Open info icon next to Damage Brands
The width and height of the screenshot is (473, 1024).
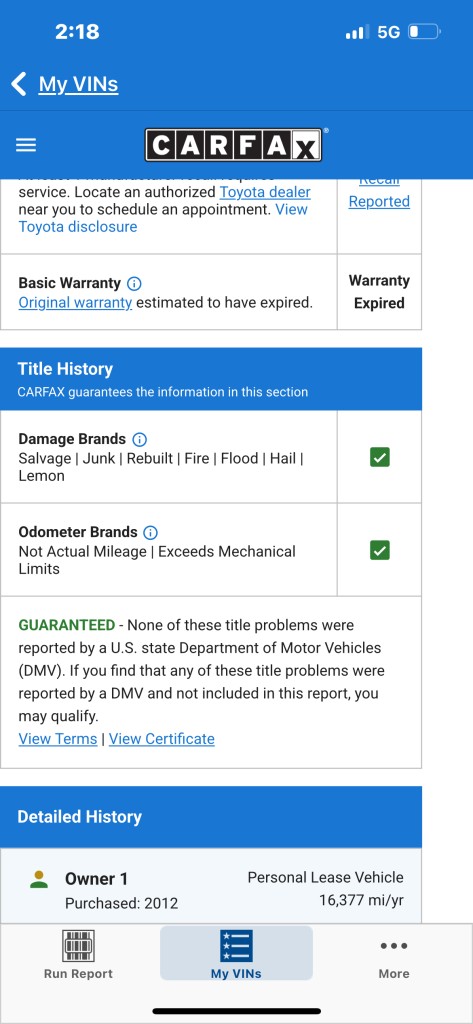click(140, 439)
